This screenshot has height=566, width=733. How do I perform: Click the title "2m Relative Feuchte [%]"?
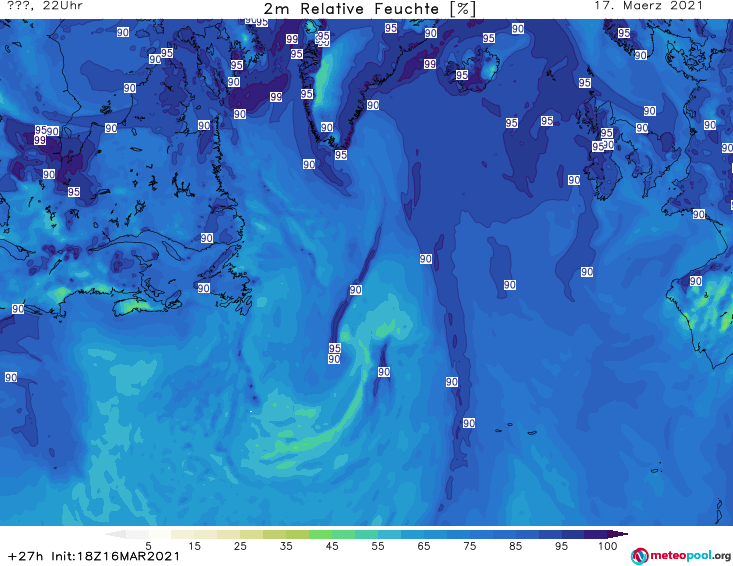[370, 9]
